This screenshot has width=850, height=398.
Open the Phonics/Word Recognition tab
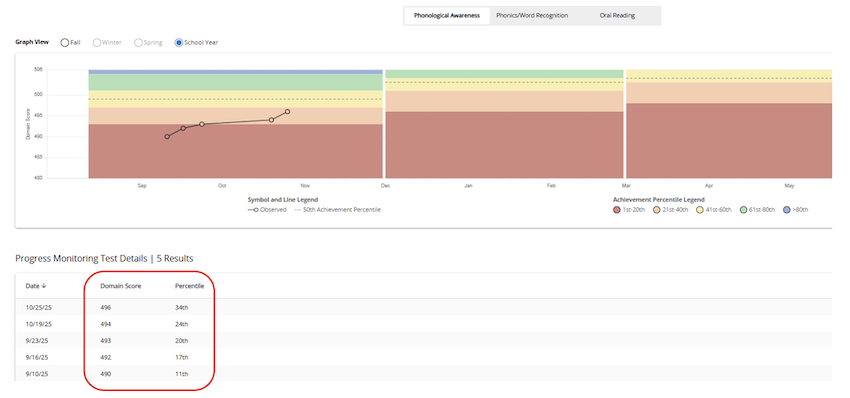pos(532,16)
